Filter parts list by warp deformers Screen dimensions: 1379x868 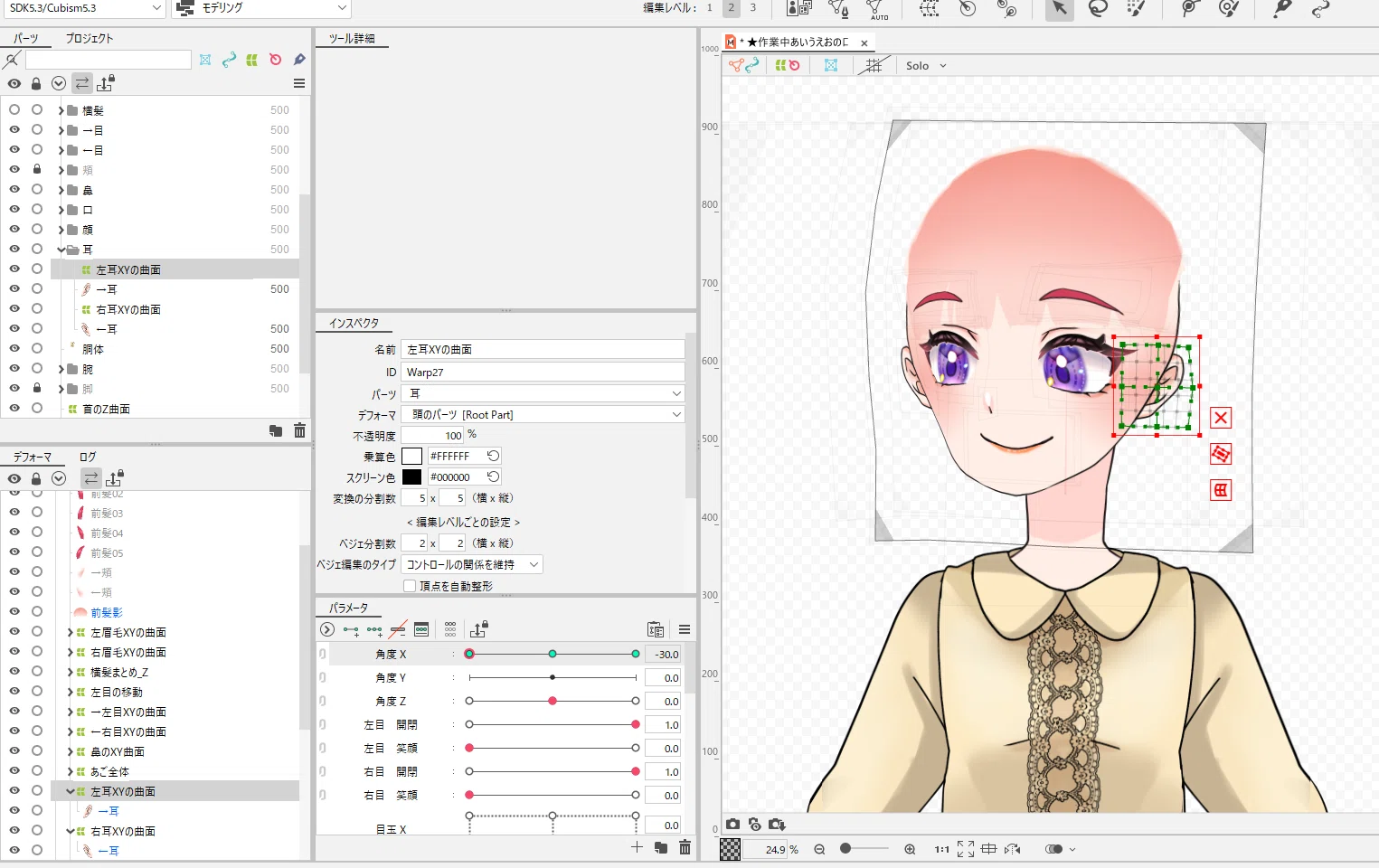[x=252, y=60]
